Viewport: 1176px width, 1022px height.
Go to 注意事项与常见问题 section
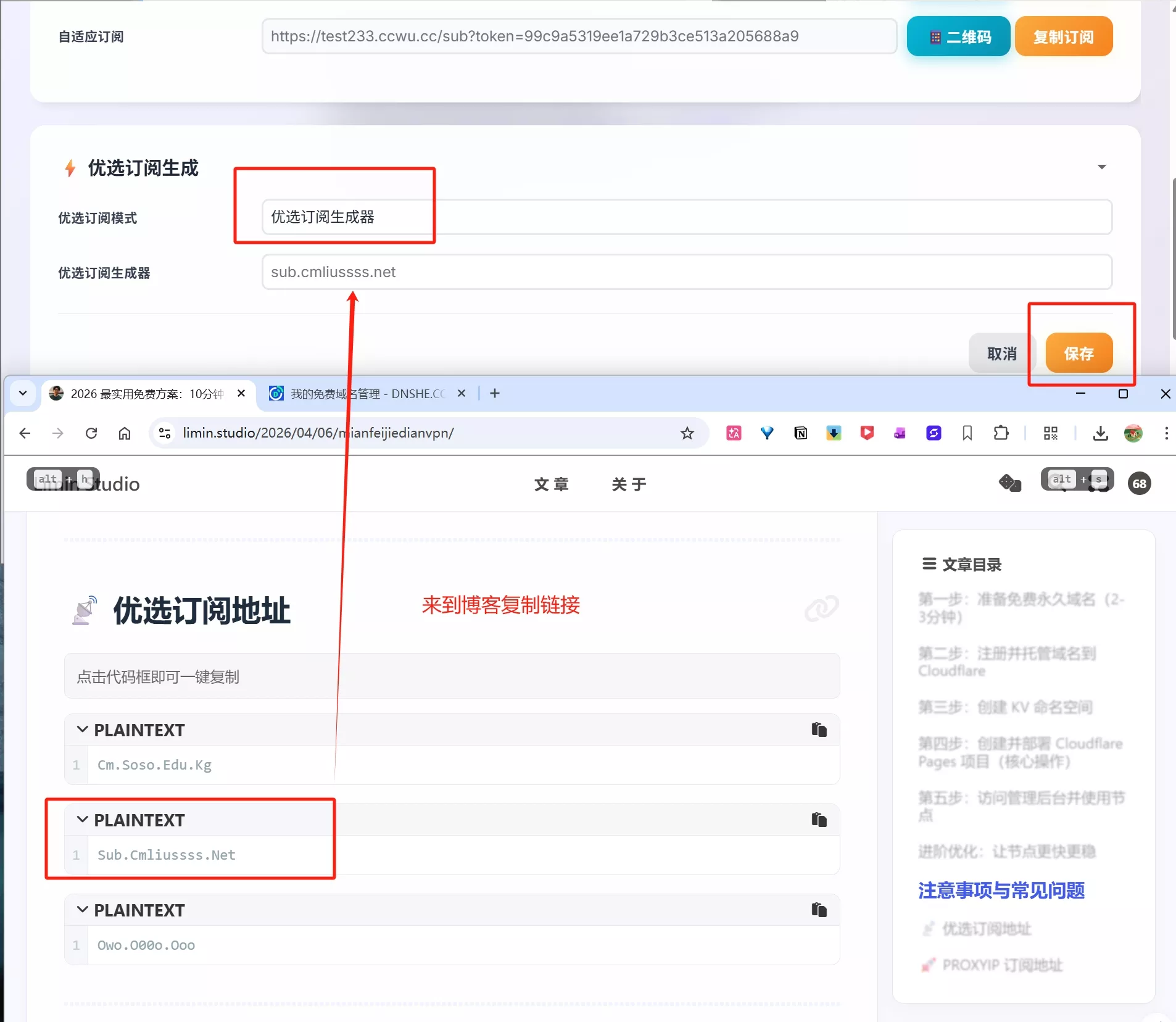pos(1001,890)
